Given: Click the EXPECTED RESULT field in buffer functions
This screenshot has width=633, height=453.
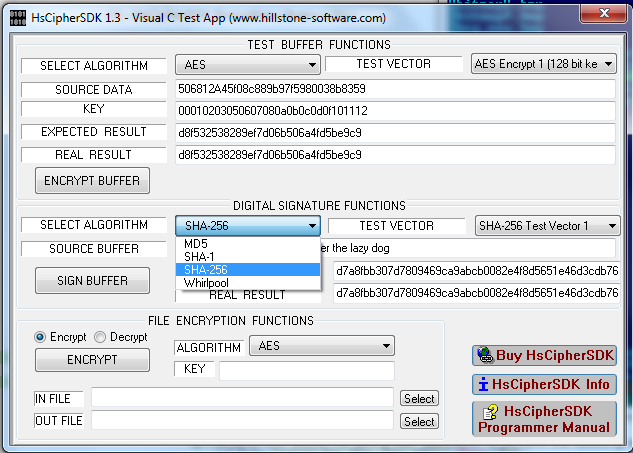Looking at the screenshot, I should (x=395, y=133).
